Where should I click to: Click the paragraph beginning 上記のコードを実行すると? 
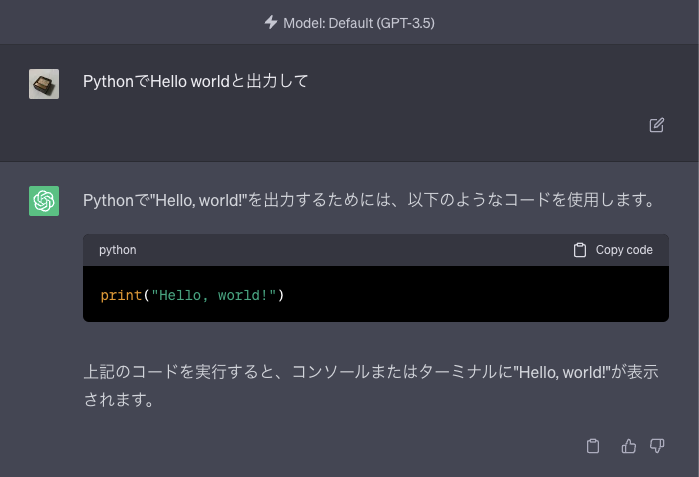click(371, 385)
